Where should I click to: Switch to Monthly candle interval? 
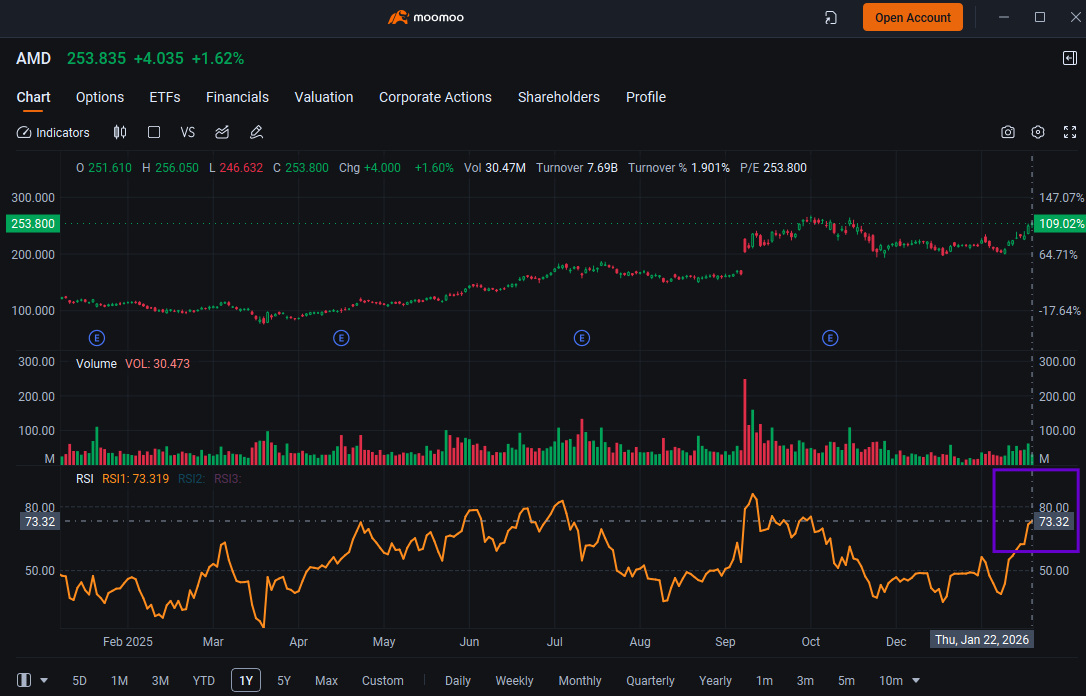580,681
